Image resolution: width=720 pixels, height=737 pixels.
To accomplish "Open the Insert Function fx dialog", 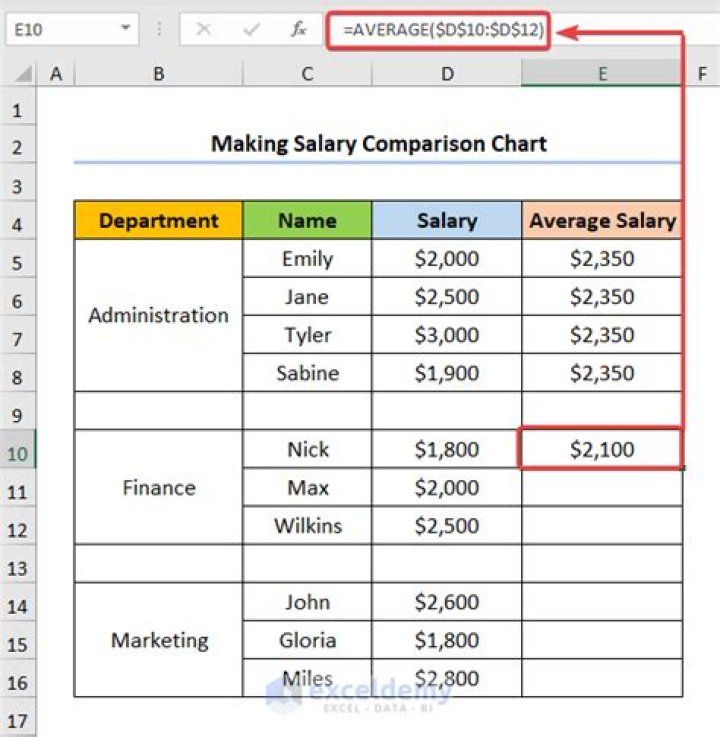I will point(299,30).
